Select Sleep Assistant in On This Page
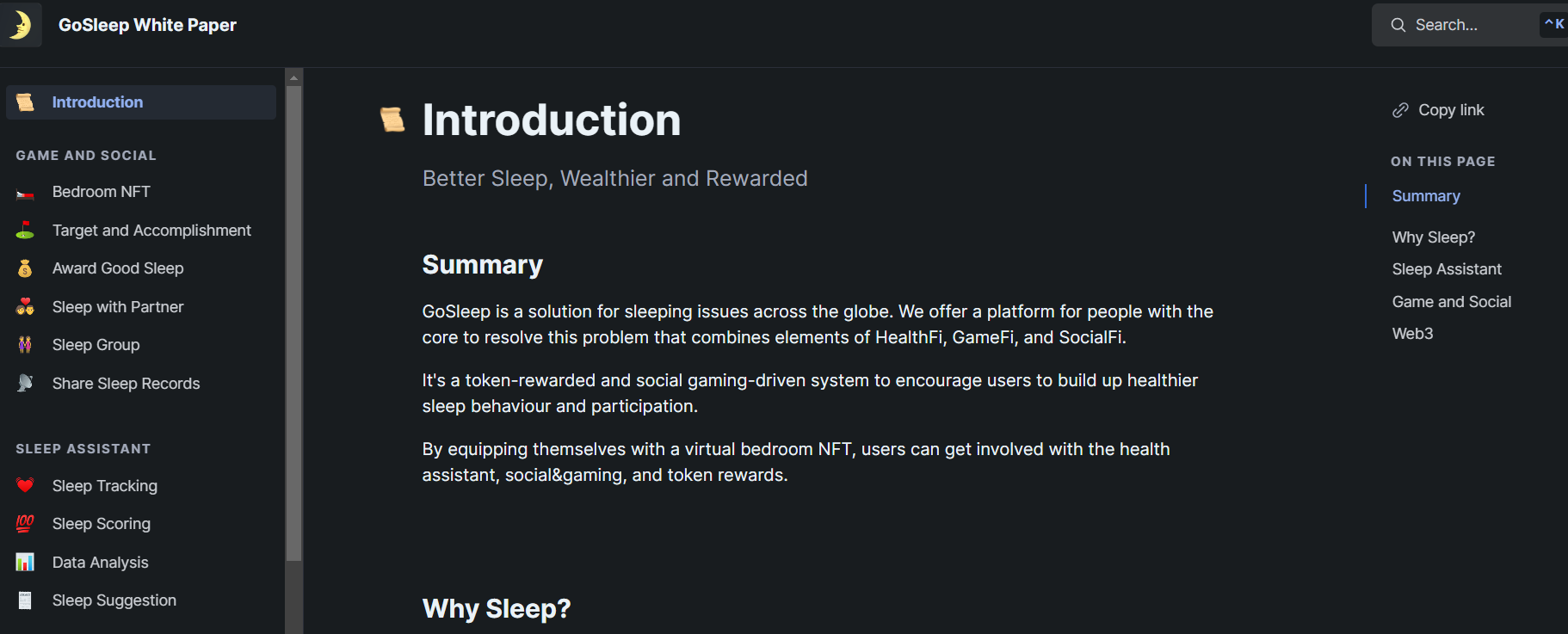This screenshot has width=1568, height=634. (x=1447, y=269)
